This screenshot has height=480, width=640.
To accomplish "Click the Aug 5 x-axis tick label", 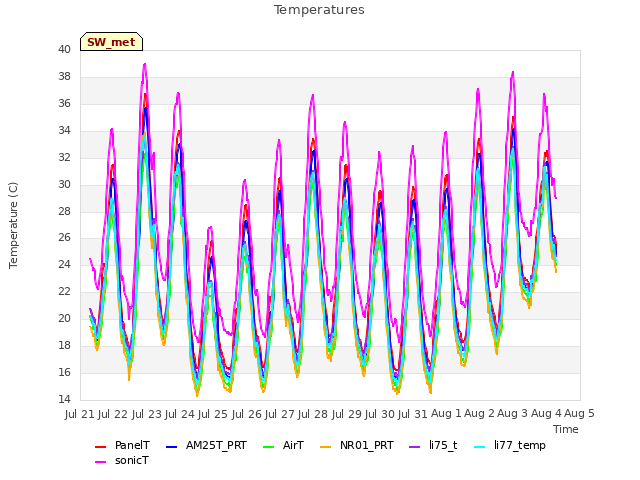I will coord(580,414).
